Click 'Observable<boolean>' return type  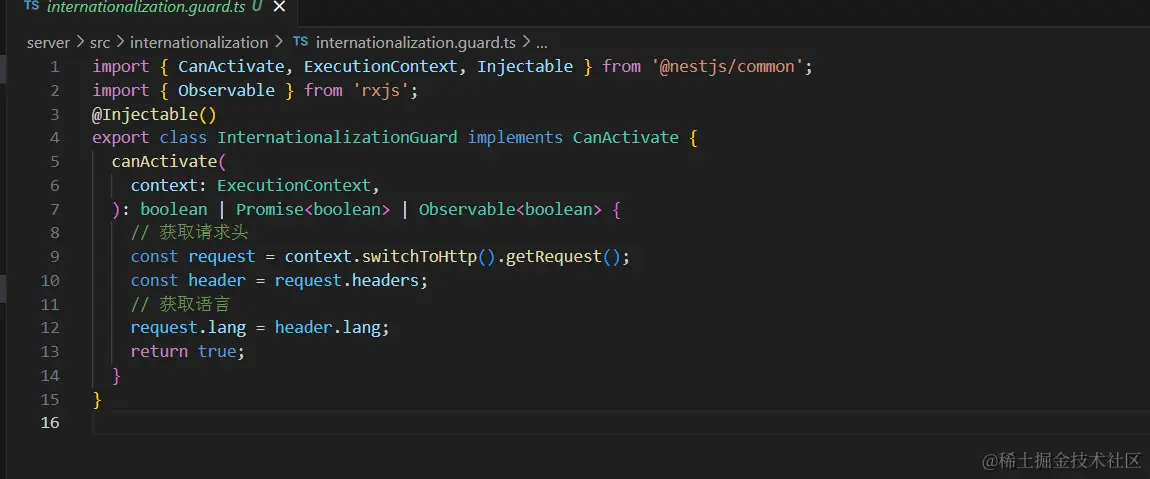point(510,209)
